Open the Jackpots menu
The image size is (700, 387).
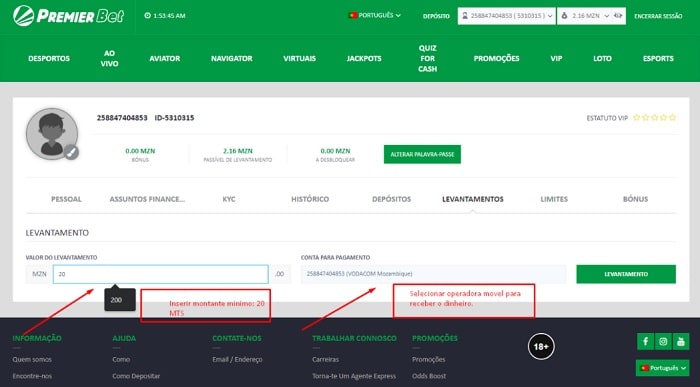tap(364, 58)
